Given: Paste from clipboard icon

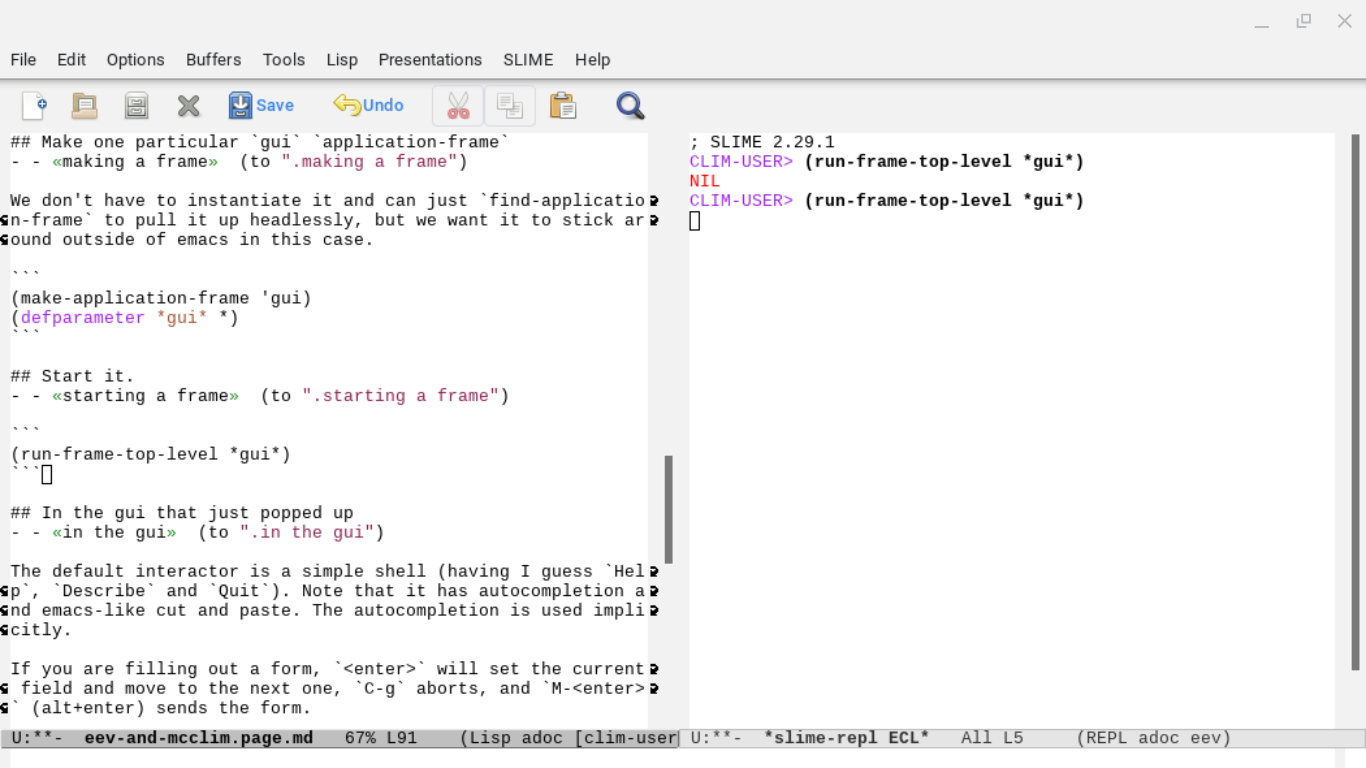Looking at the screenshot, I should click(x=563, y=105).
